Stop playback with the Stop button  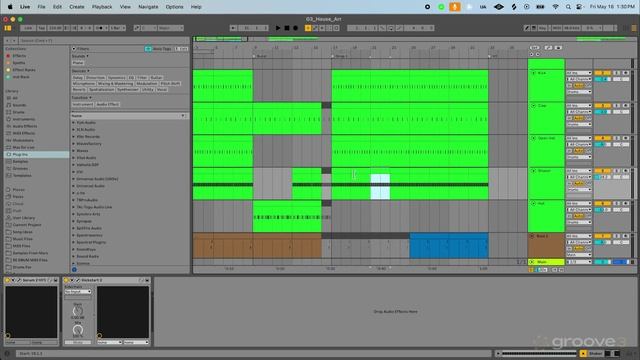pyautogui.click(x=287, y=28)
